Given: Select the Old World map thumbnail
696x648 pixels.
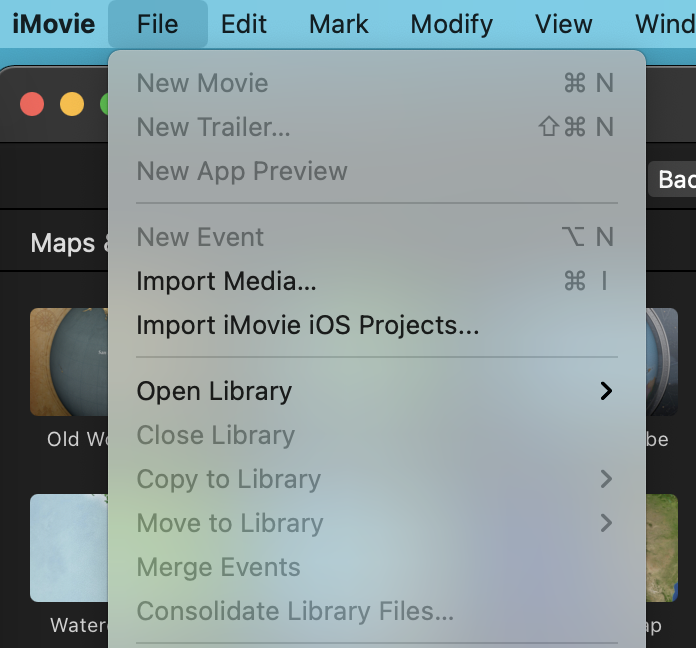Looking at the screenshot, I should pyautogui.click(x=68, y=362).
